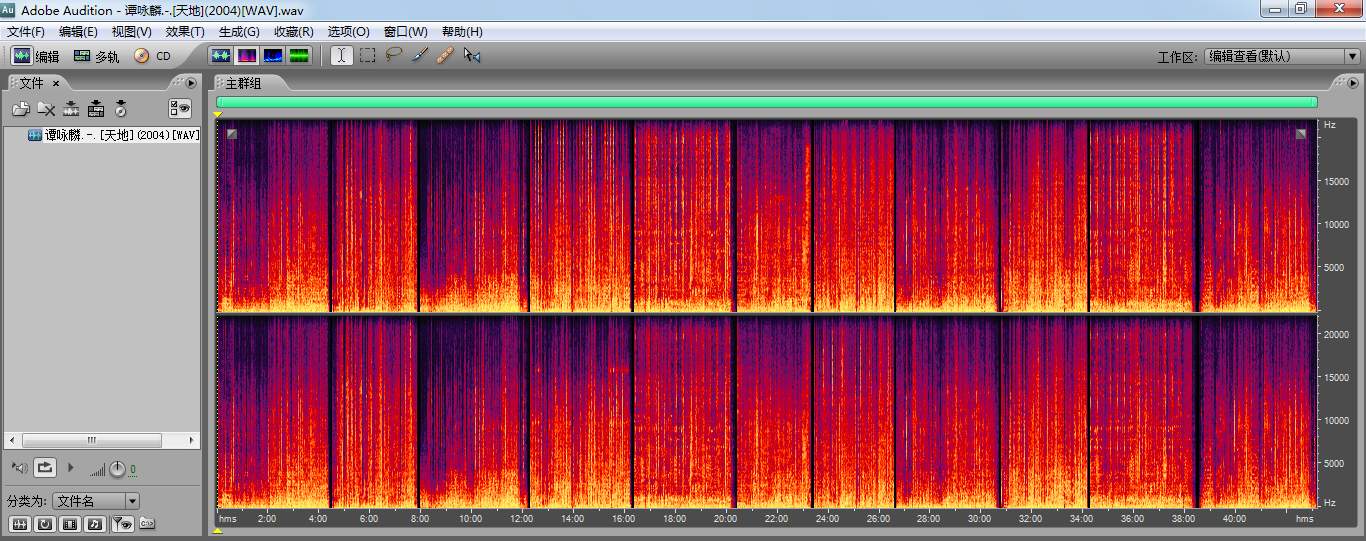Choose the Spot Healing Brush tool

446,56
